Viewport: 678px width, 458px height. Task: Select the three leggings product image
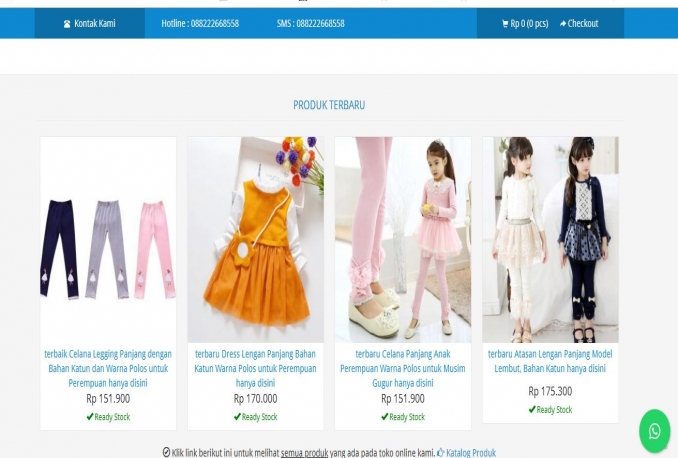(108, 240)
